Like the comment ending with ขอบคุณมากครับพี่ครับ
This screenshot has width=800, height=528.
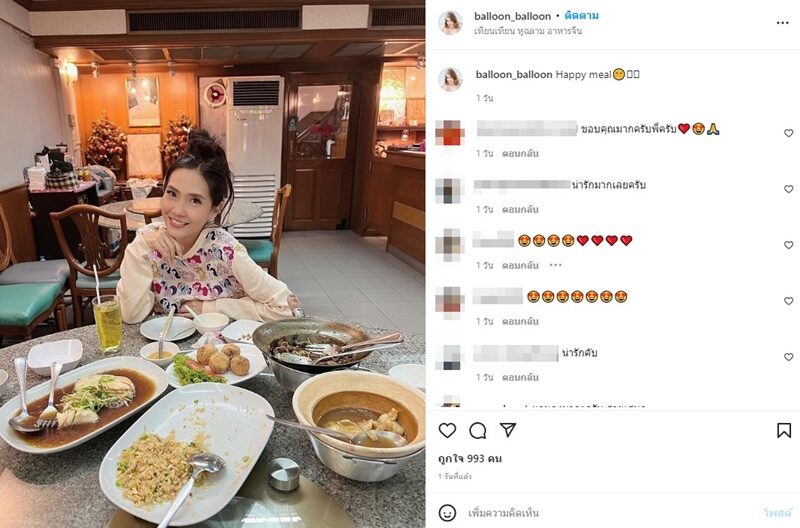(x=789, y=133)
